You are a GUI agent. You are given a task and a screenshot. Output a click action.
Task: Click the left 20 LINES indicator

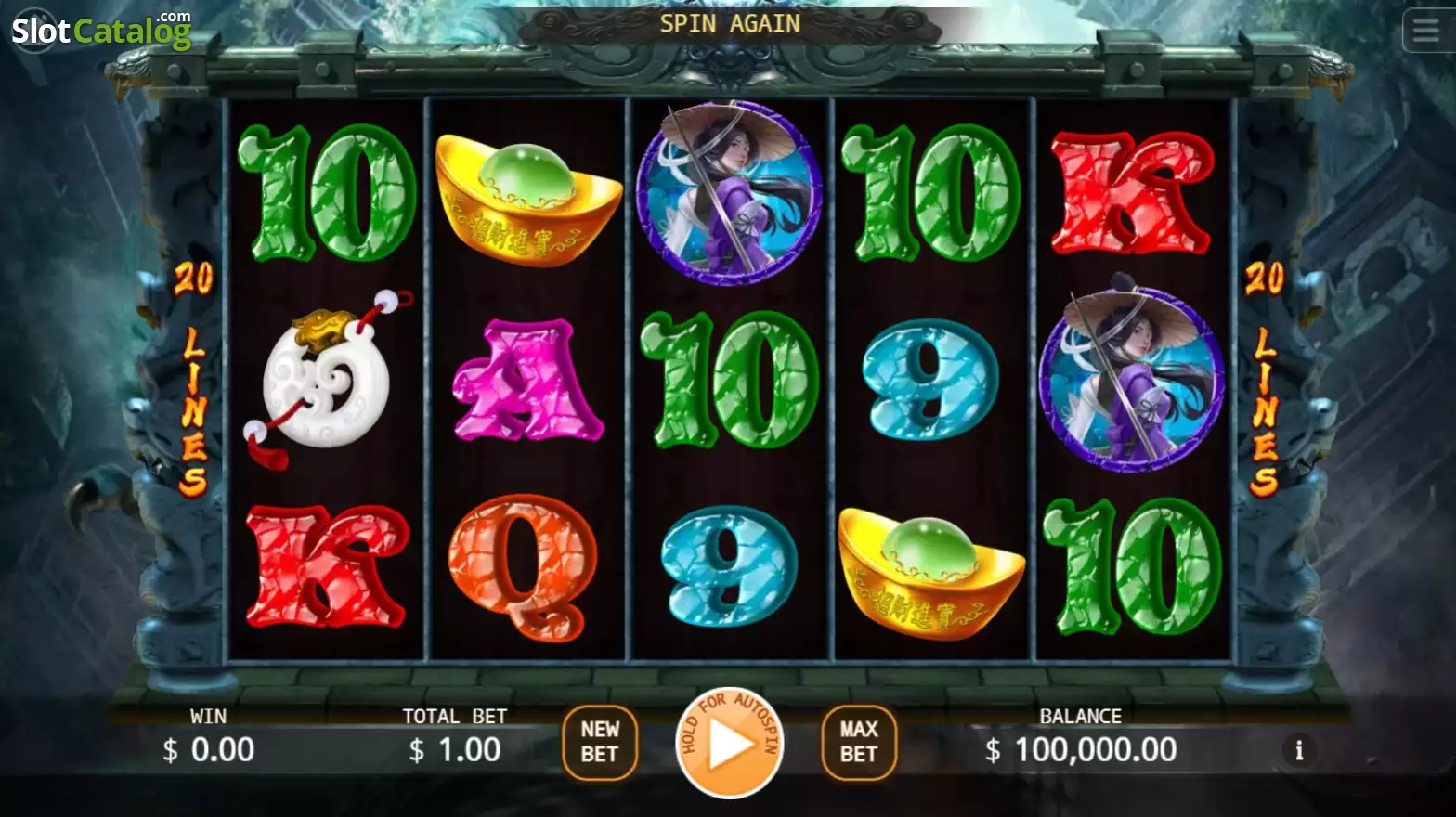point(193,379)
